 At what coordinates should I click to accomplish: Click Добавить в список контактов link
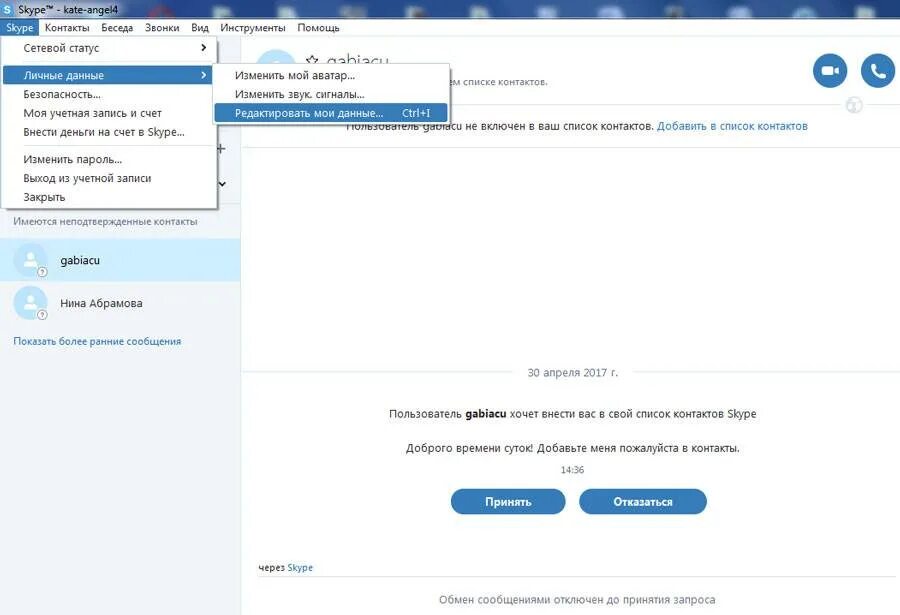732,126
